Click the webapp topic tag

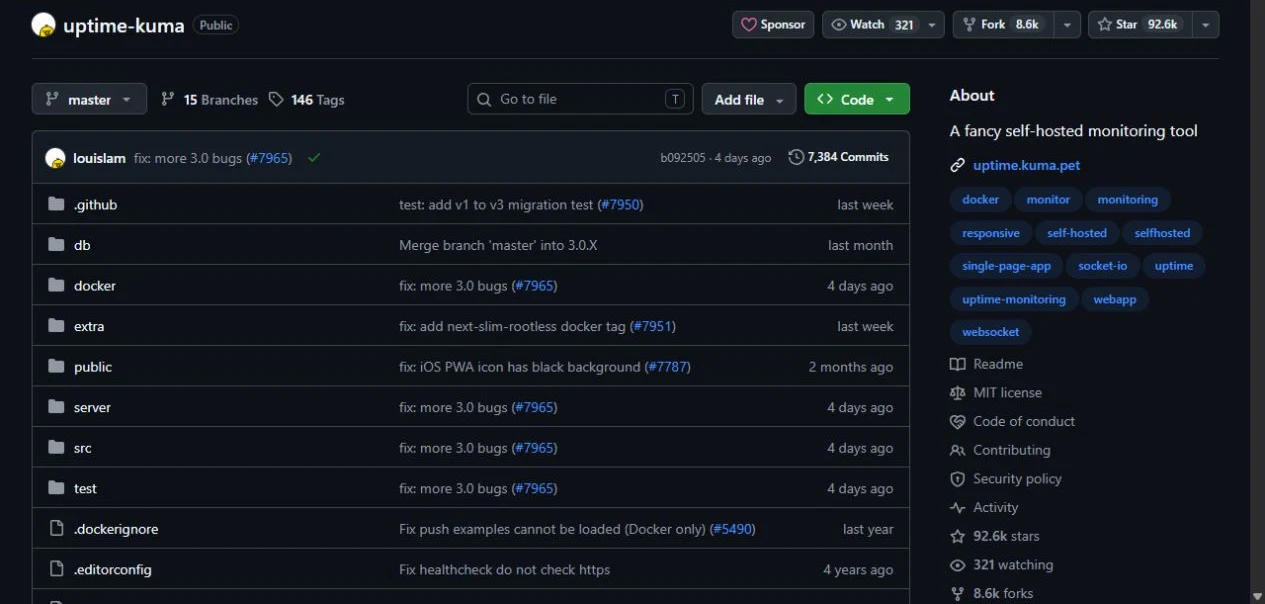click(1115, 299)
